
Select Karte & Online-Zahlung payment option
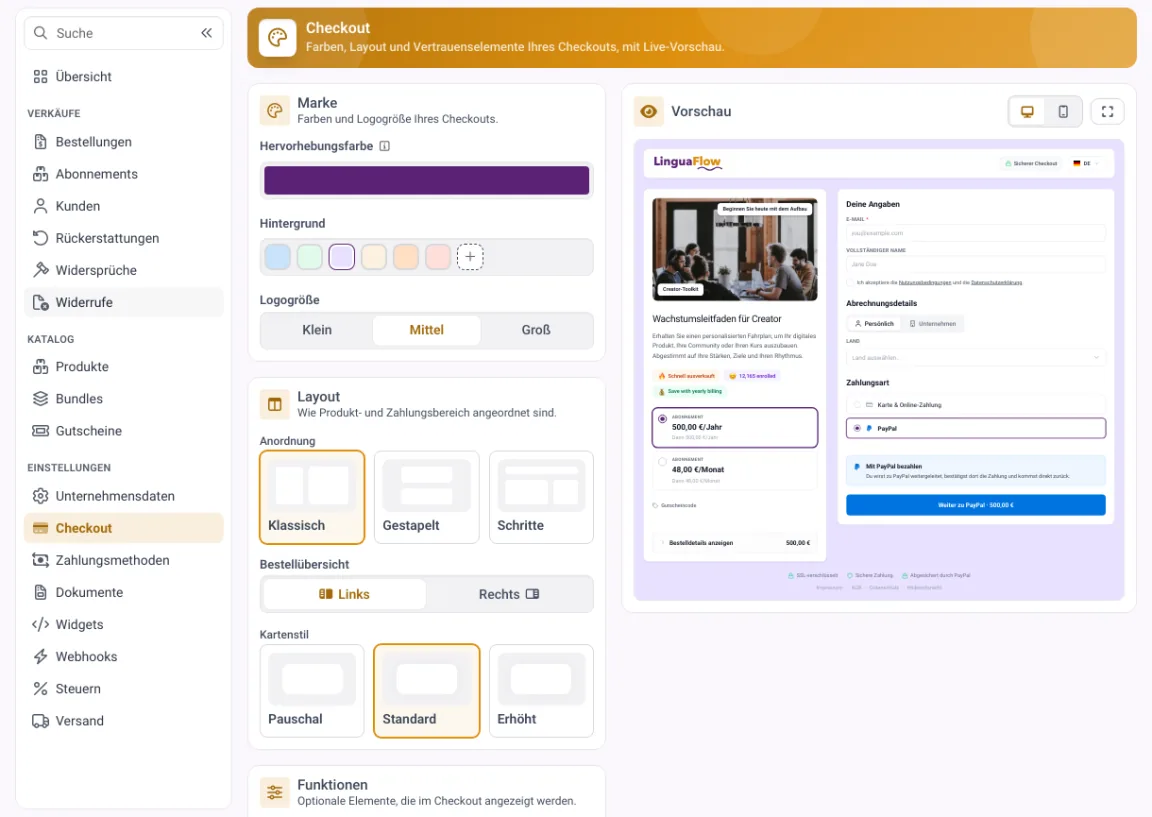[x=976, y=405]
